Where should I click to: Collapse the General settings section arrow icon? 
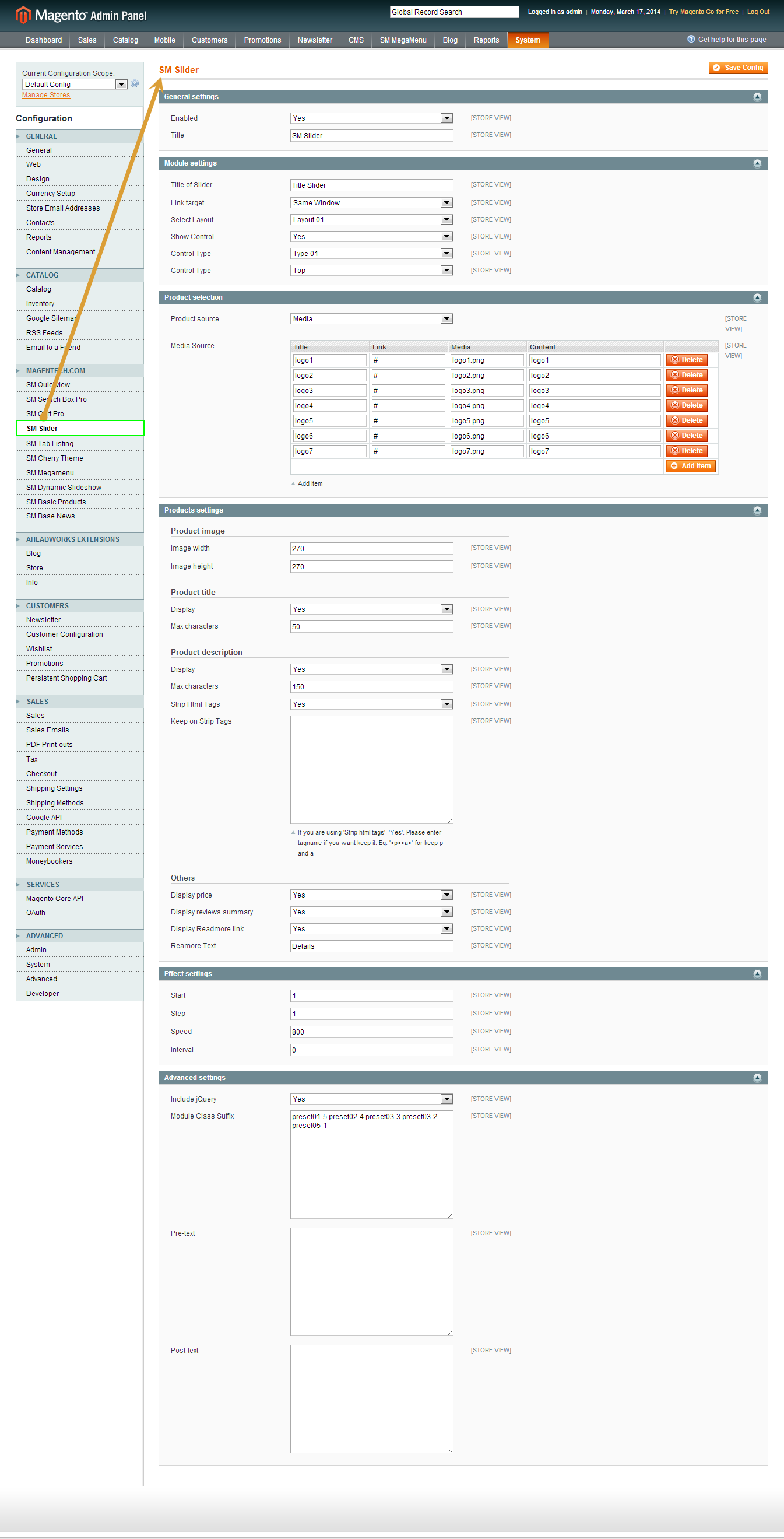[x=757, y=97]
